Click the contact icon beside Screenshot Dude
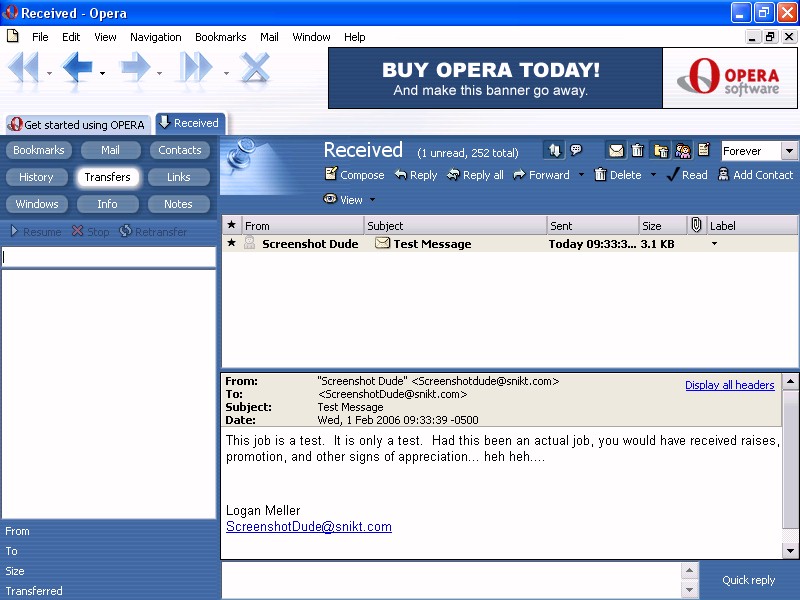 (249, 243)
